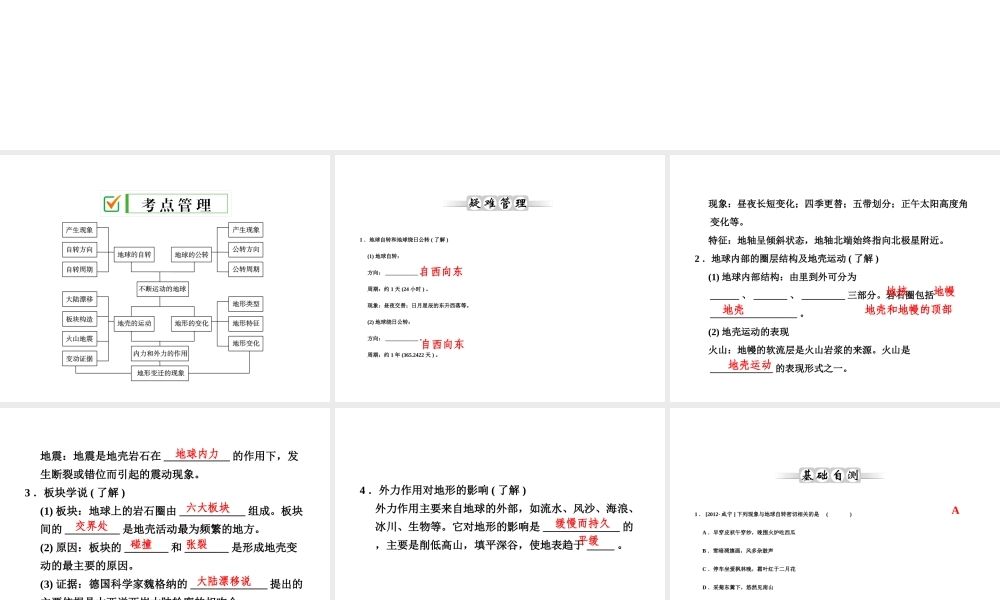Click the red 自西向东 answer under 地球绕日公转
This screenshot has width=1000, height=600.
tap(443, 344)
